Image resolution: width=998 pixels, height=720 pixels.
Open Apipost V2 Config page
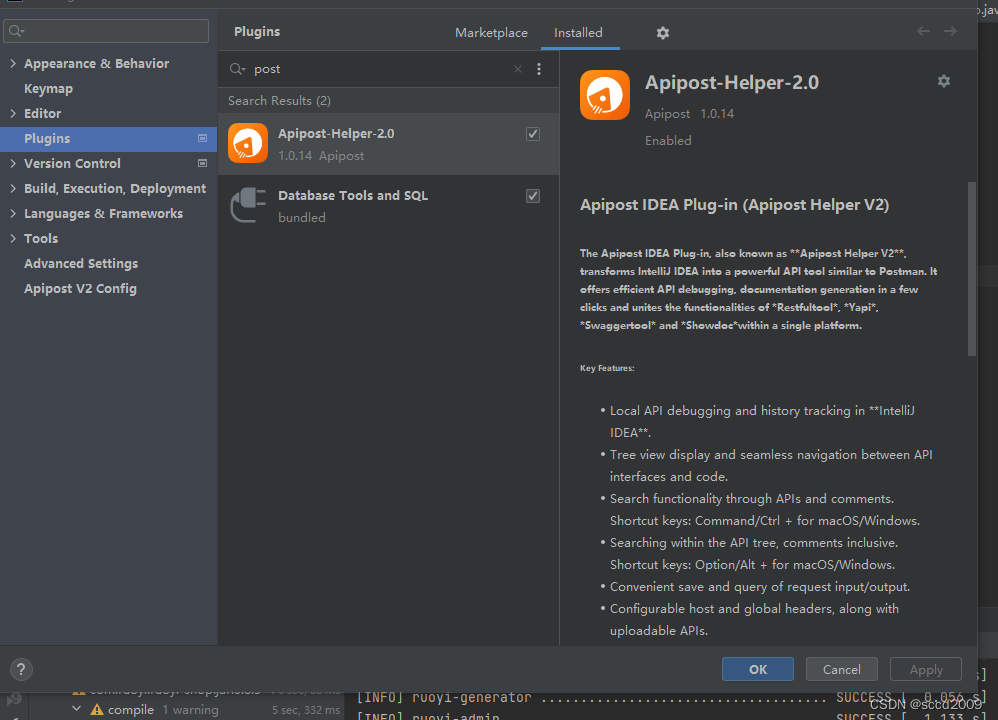(80, 288)
